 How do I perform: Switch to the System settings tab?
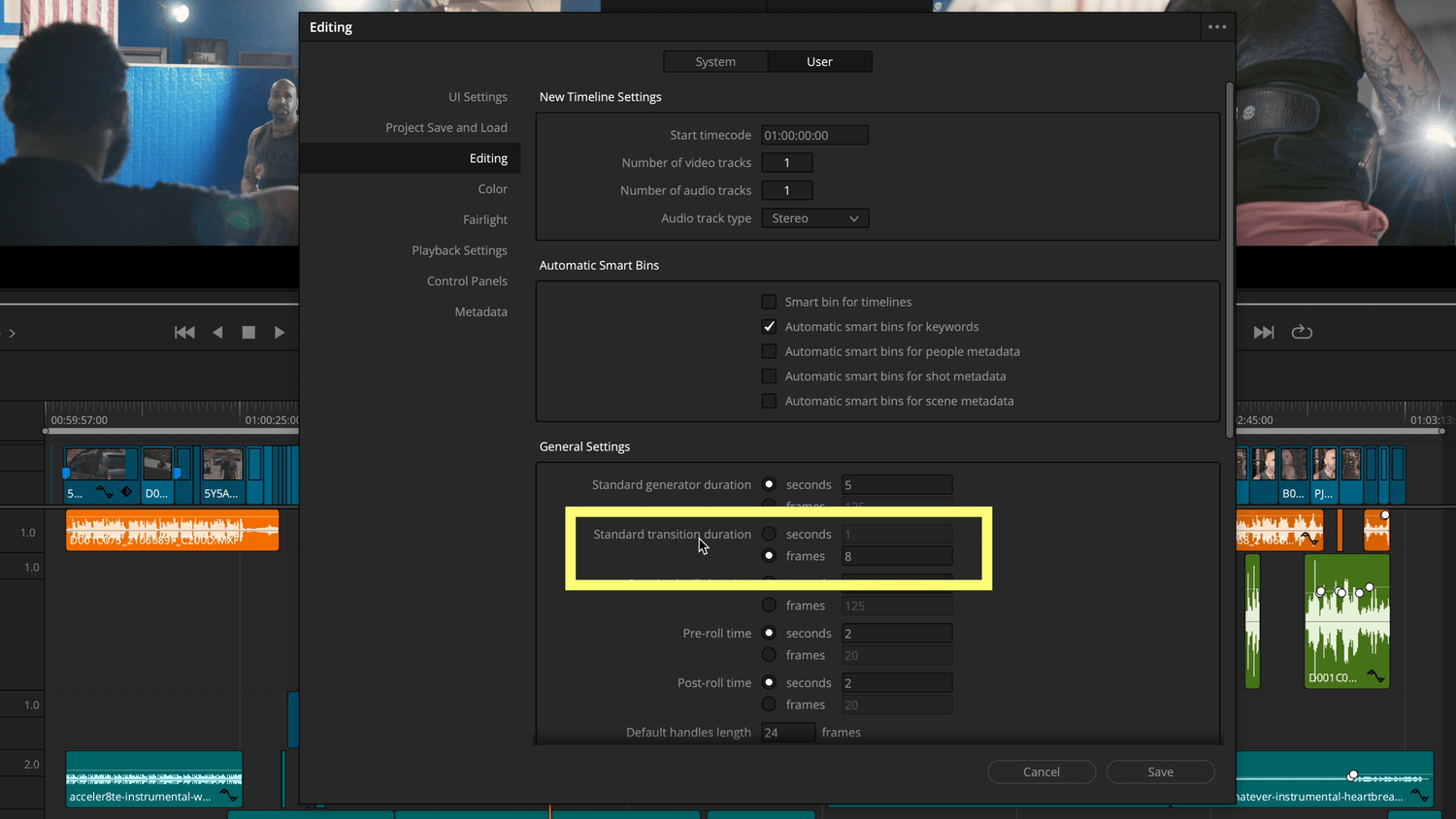click(x=714, y=61)
